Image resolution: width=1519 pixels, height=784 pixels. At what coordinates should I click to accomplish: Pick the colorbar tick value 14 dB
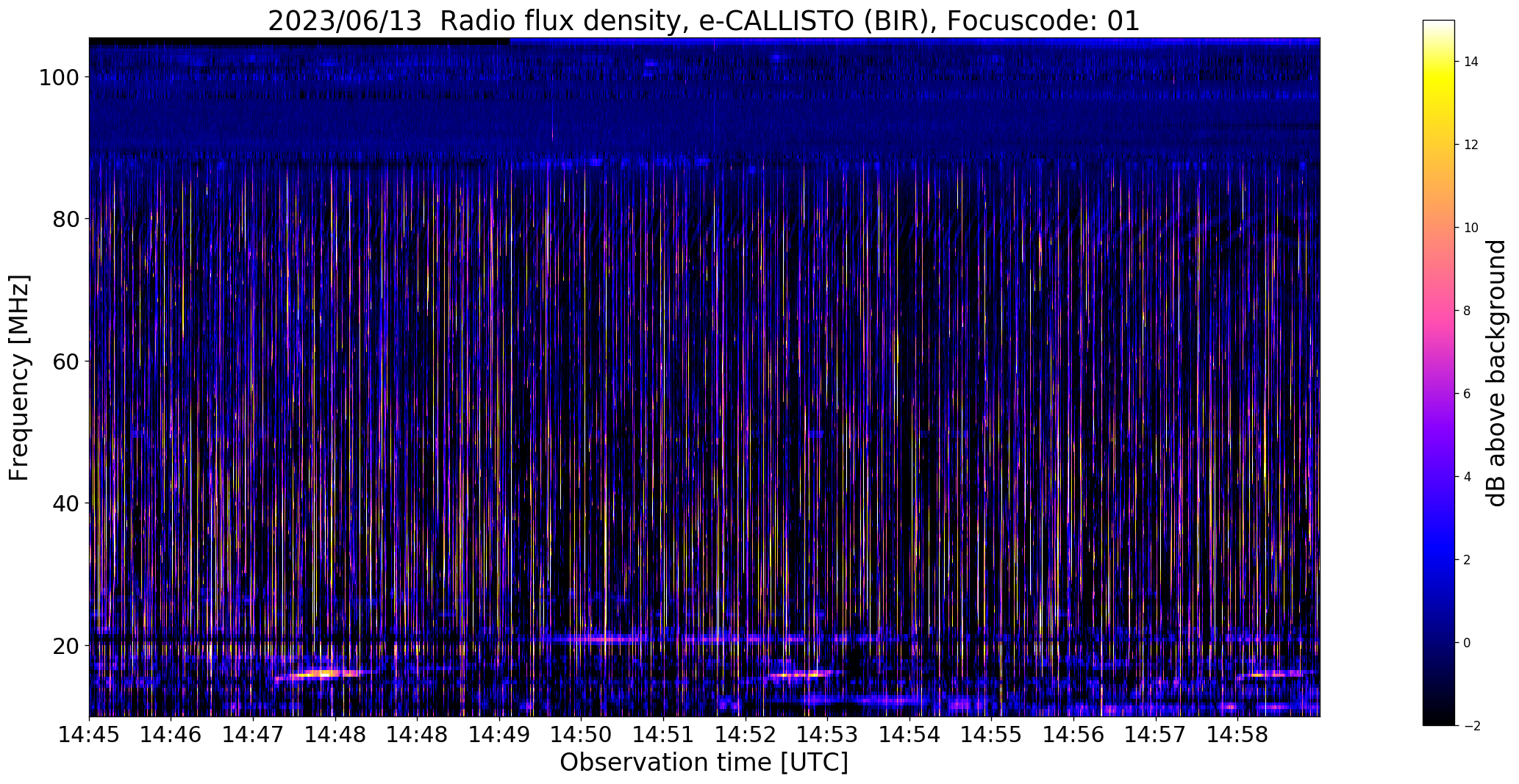click(1470, 62)
